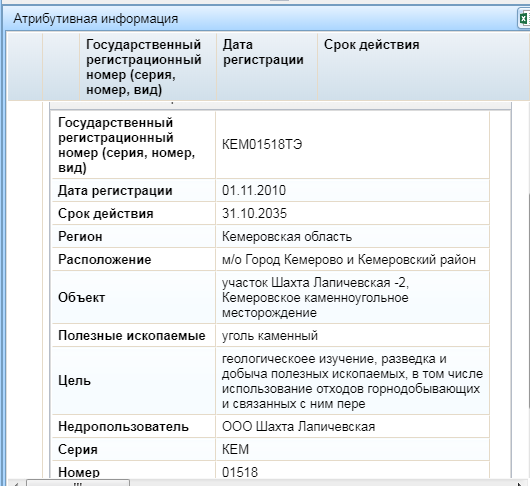Select геологическоее изучение purpose text
The width and height of the screenshot is (530, 486).
353,381
